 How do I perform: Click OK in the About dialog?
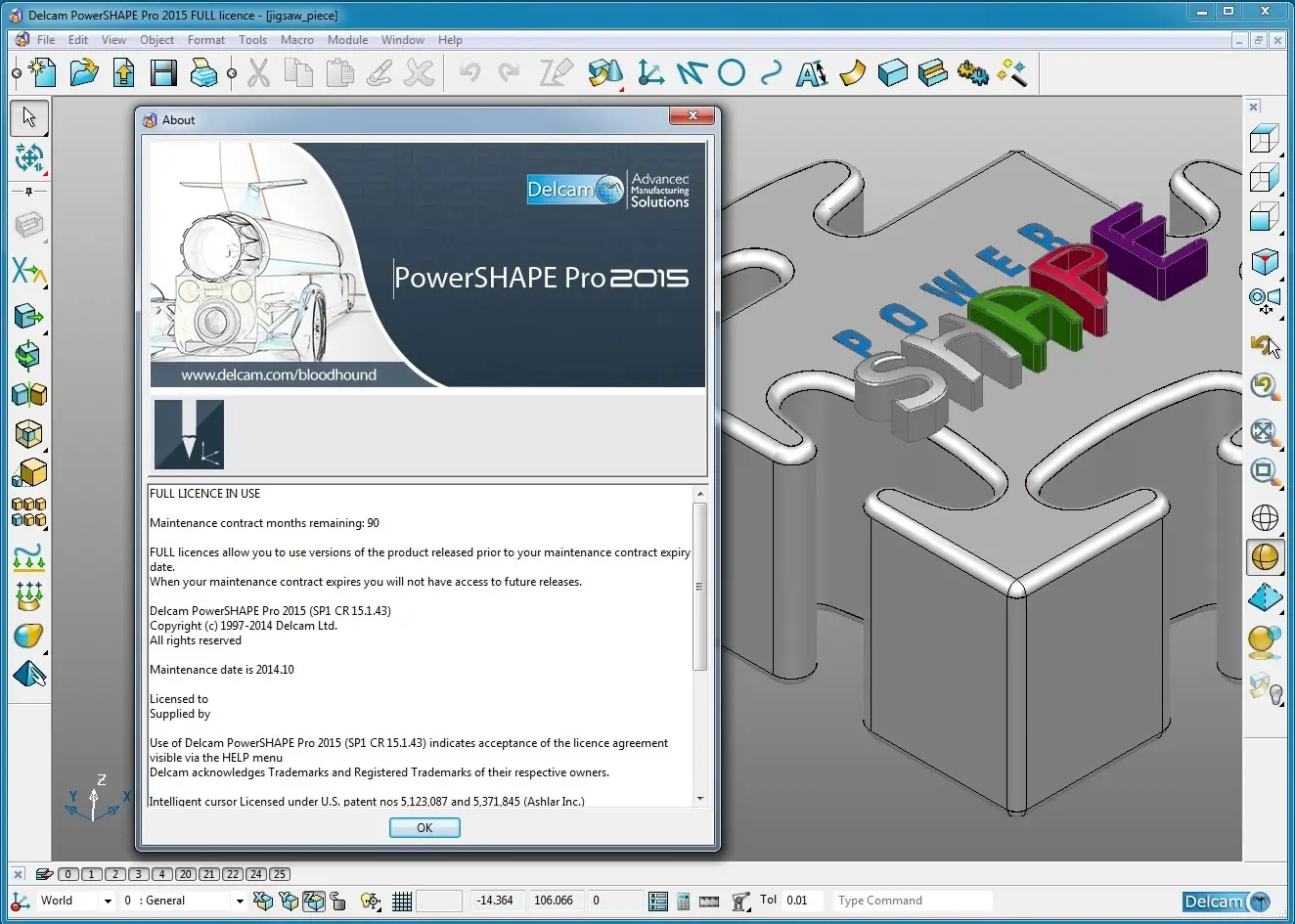pyautogui.click(x=424, y=827)
